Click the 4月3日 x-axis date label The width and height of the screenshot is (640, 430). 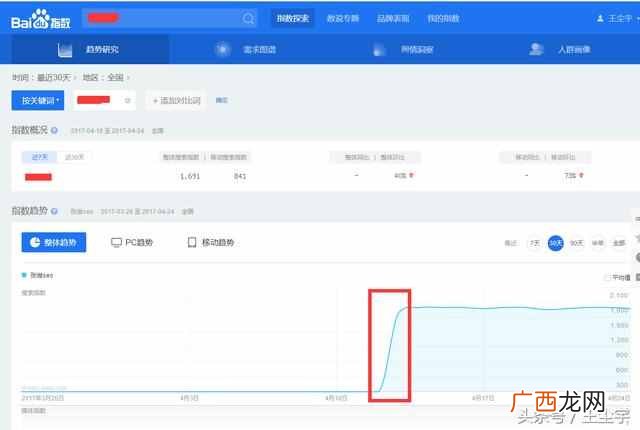pyautogui.click(x=189, y=397)
